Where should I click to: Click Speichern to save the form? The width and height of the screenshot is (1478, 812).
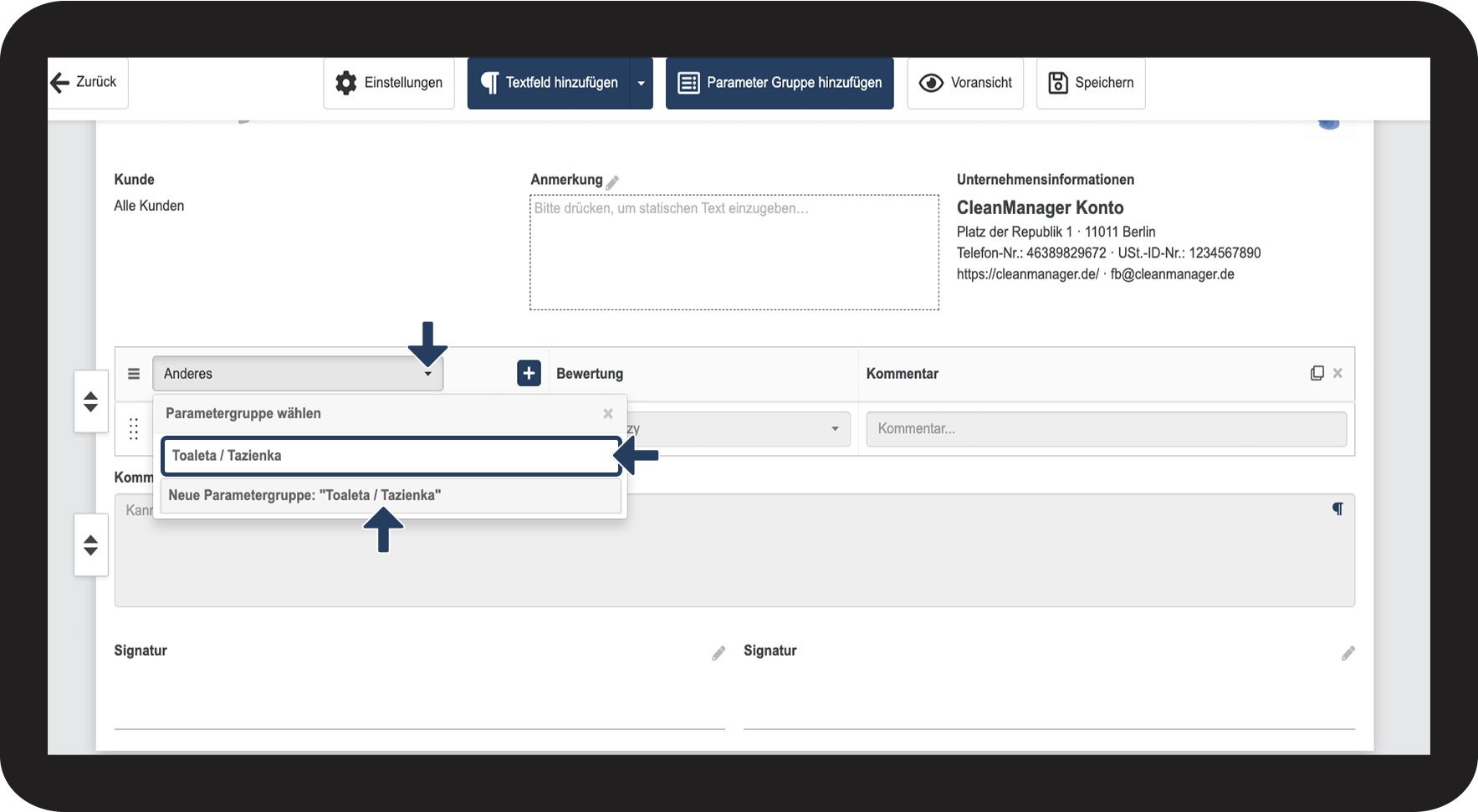tap(1091, 83)
